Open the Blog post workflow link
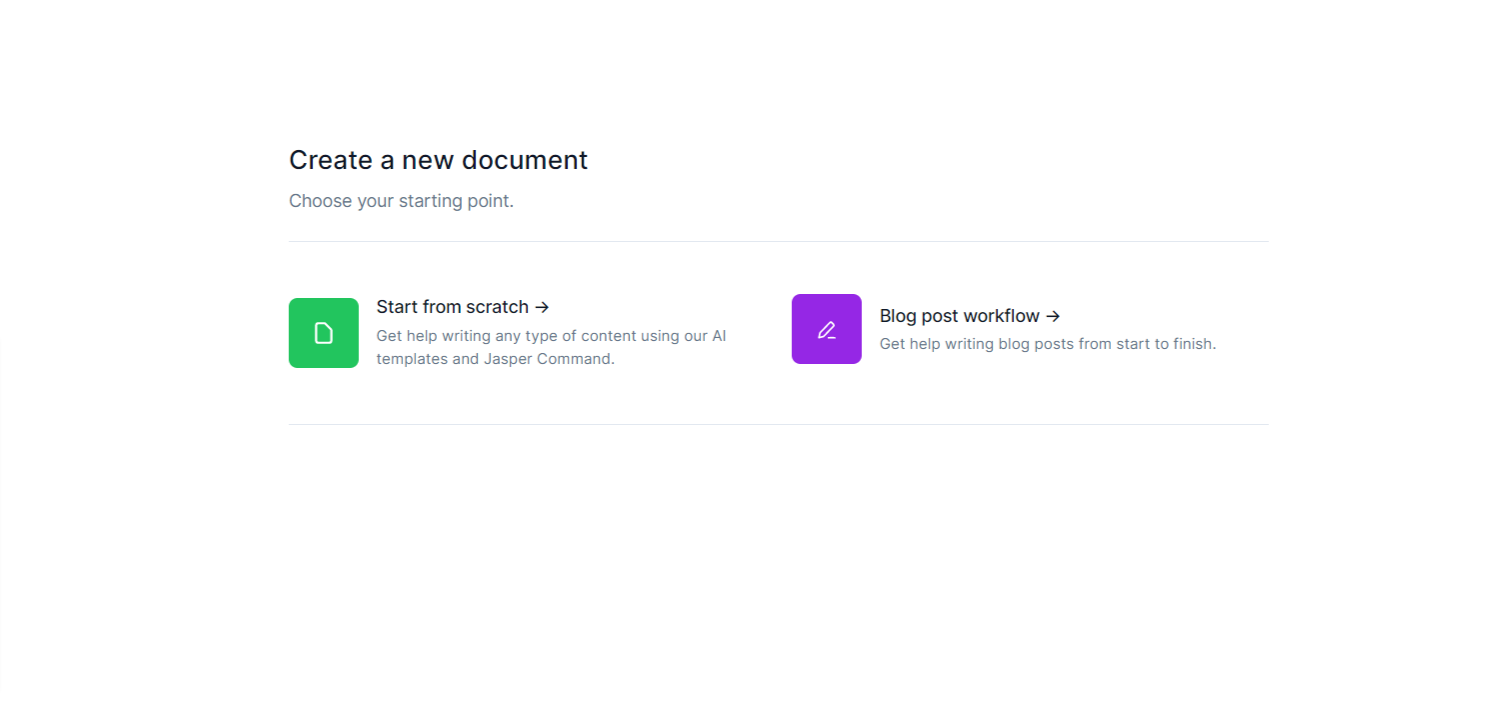1498x713 pixels. (x=970, y=316)
